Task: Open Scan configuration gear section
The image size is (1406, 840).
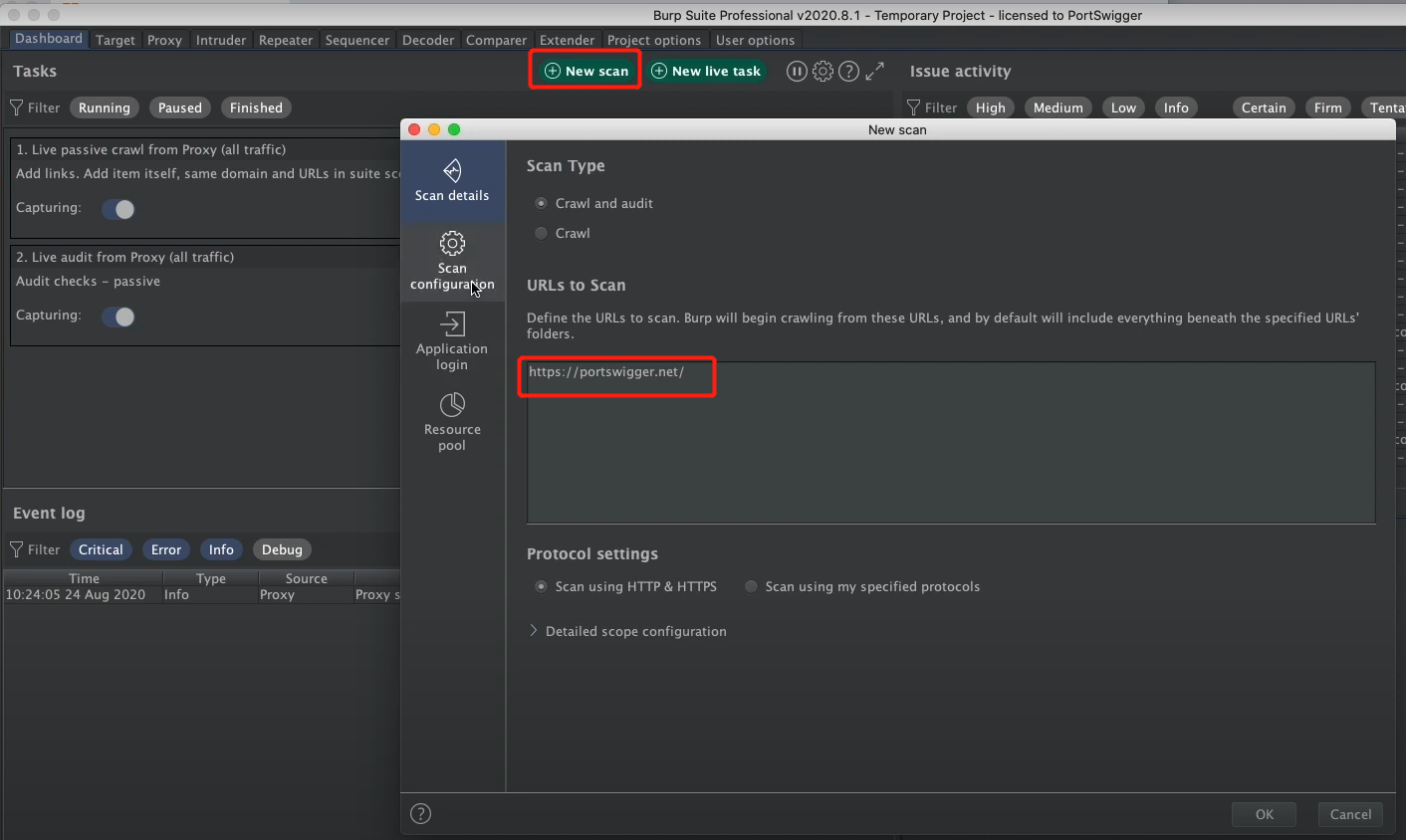Action: 452,262
